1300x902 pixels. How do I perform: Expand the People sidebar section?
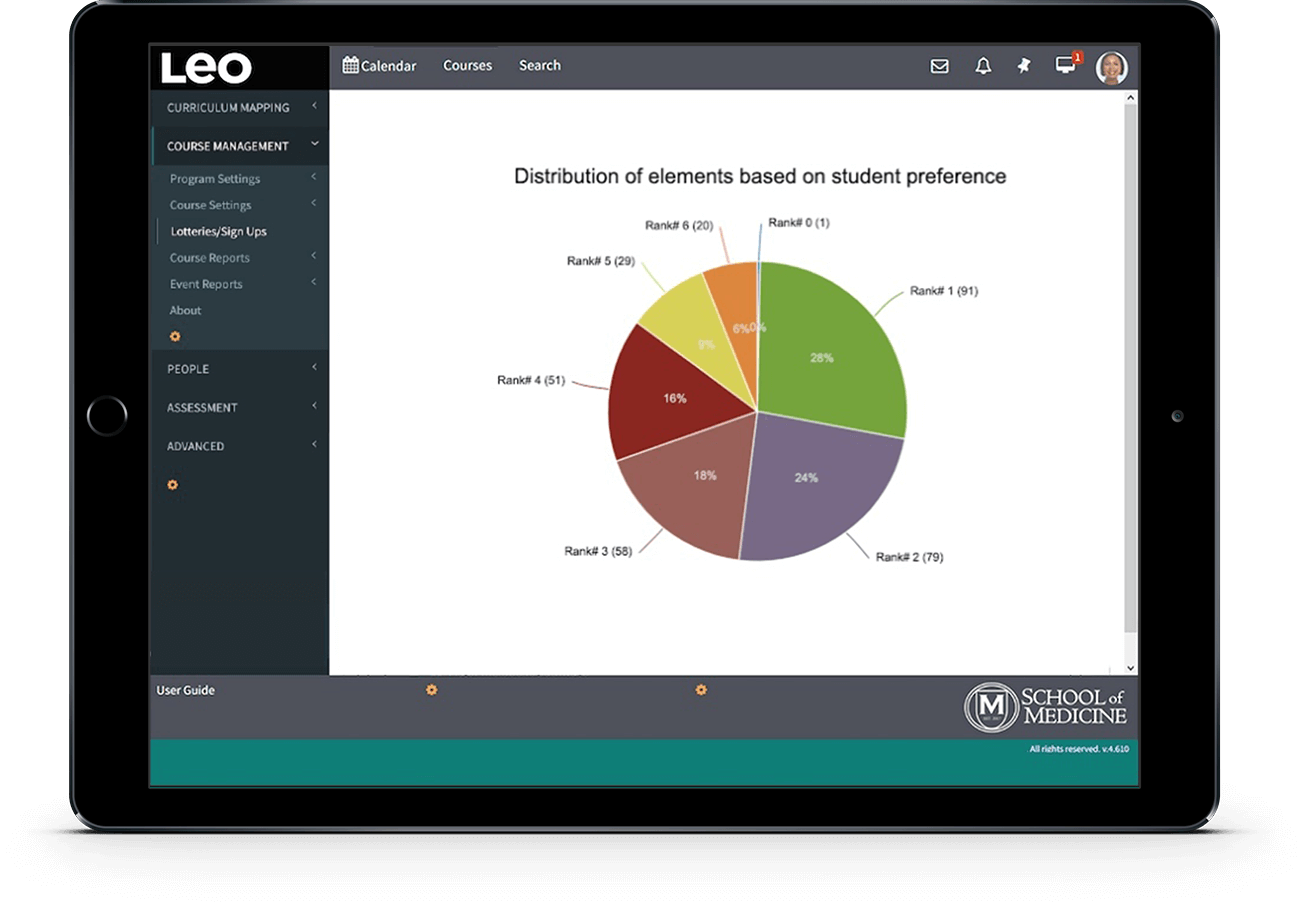[x=188, y=369]
